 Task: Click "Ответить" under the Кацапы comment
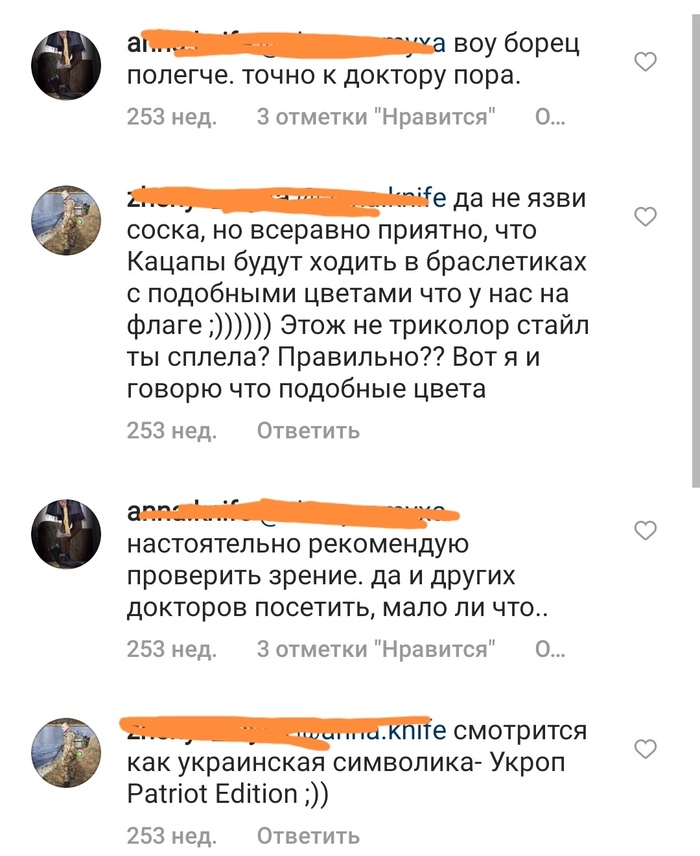coord(309,431)
